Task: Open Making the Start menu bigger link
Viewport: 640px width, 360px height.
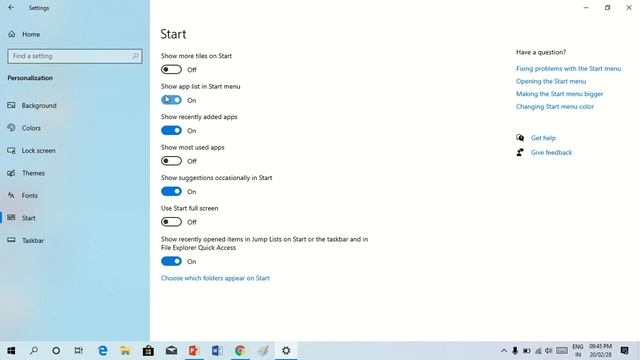Action: coord(559,94)
